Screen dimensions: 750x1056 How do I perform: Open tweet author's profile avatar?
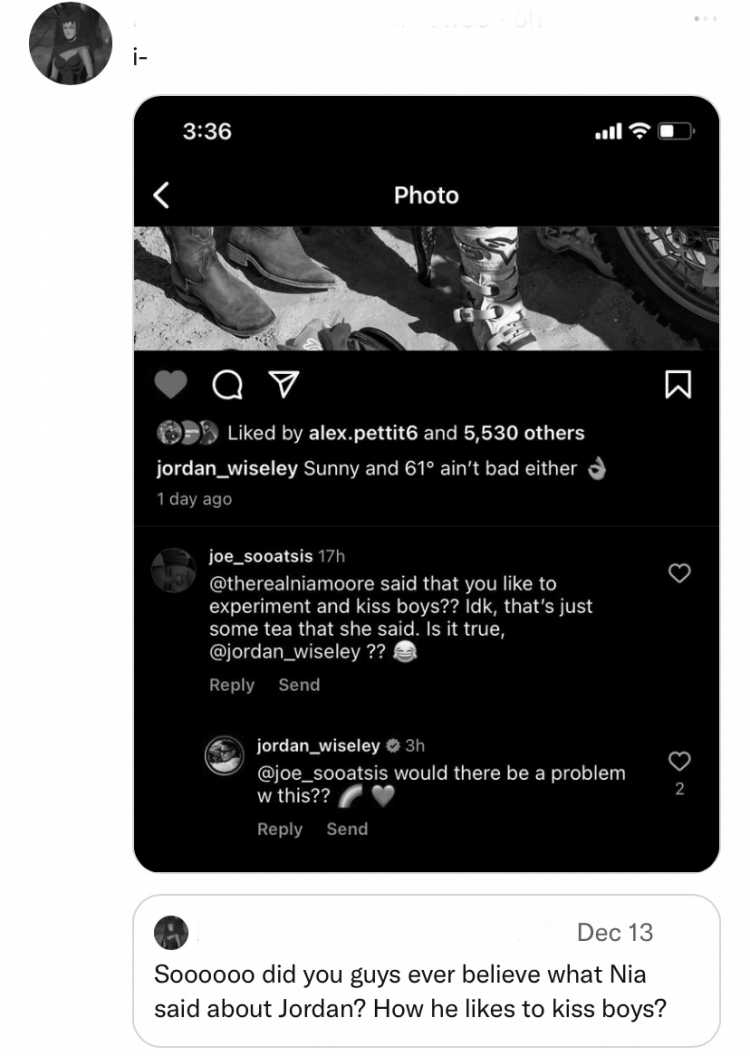click(71, 43)
